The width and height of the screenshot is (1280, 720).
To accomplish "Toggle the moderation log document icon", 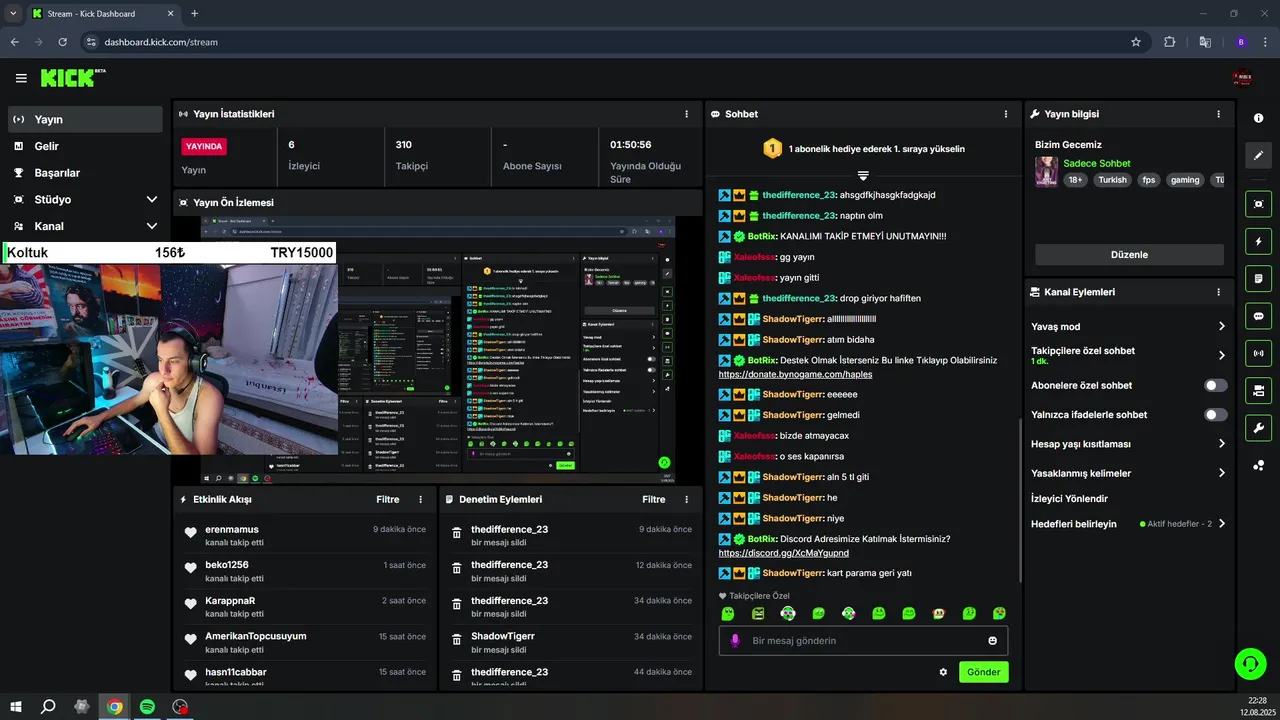I will (1258, 278).
